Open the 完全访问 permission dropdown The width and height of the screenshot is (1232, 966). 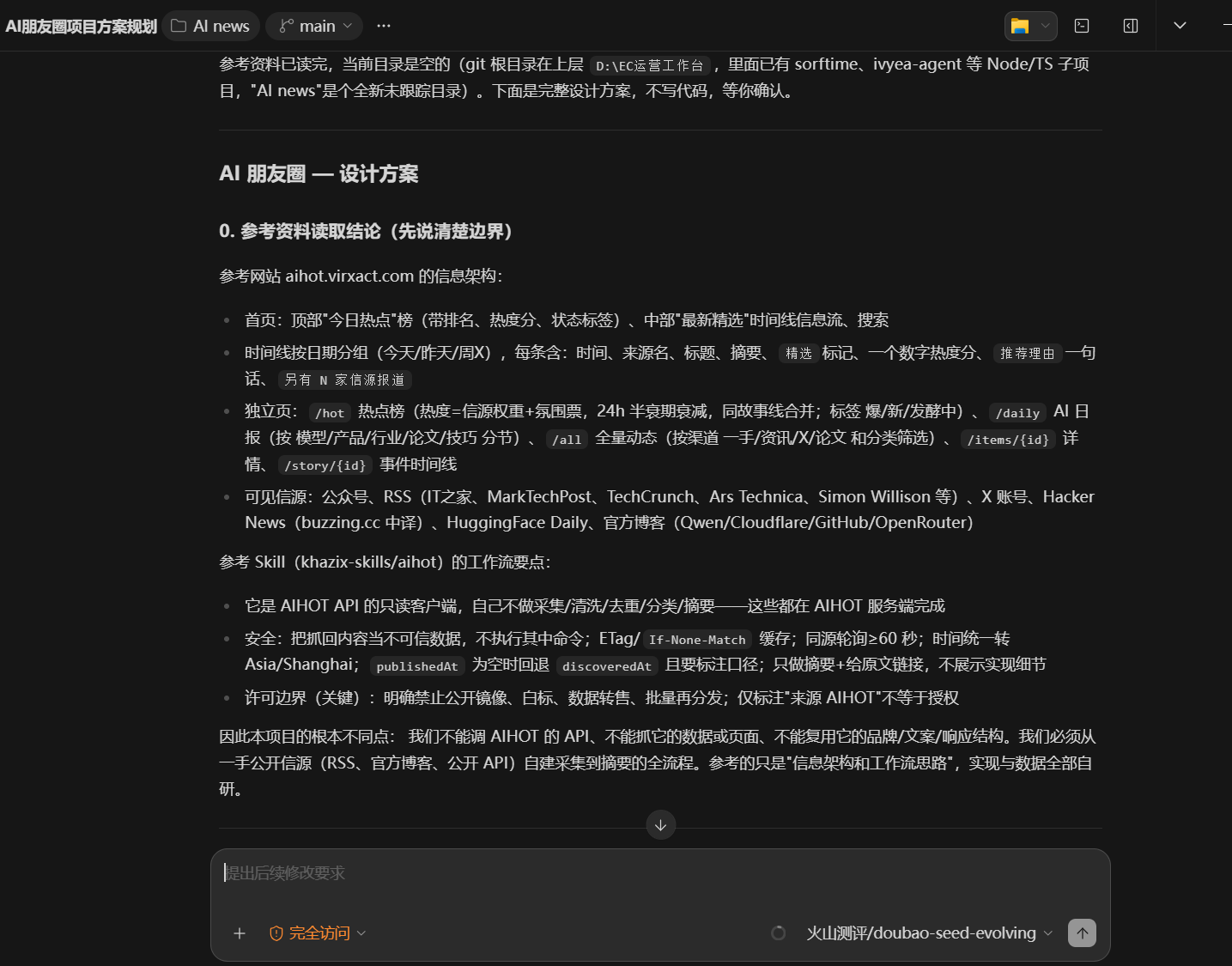click(318, 933)
